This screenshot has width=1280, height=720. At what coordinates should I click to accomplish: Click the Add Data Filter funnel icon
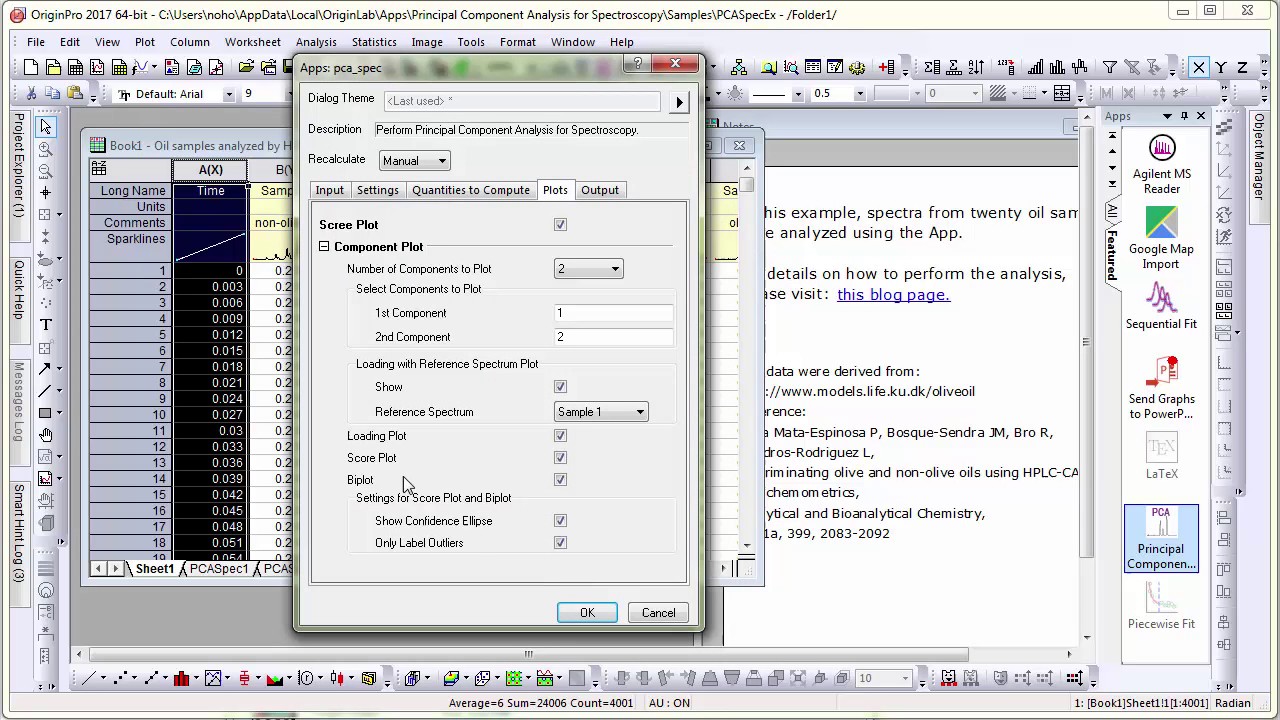click(x=1109, y=68)
